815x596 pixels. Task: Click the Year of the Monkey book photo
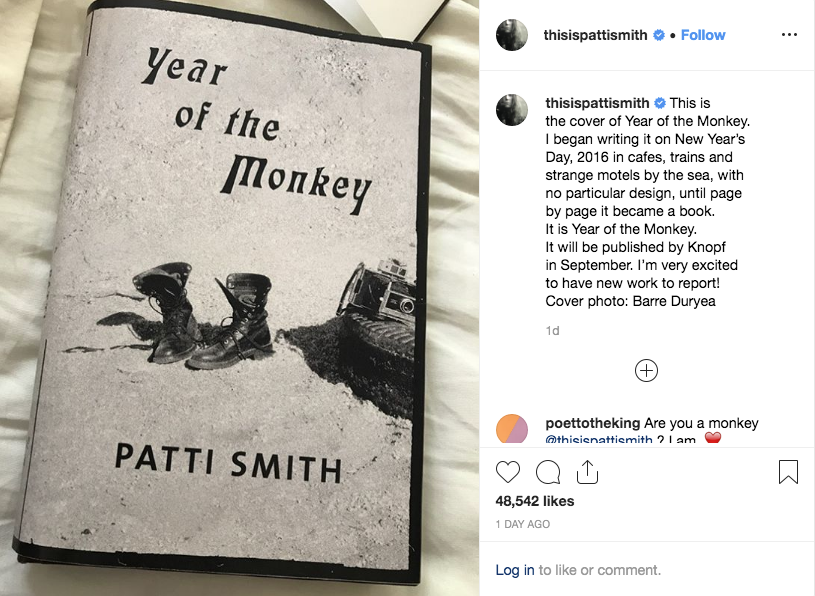point(240,298)
